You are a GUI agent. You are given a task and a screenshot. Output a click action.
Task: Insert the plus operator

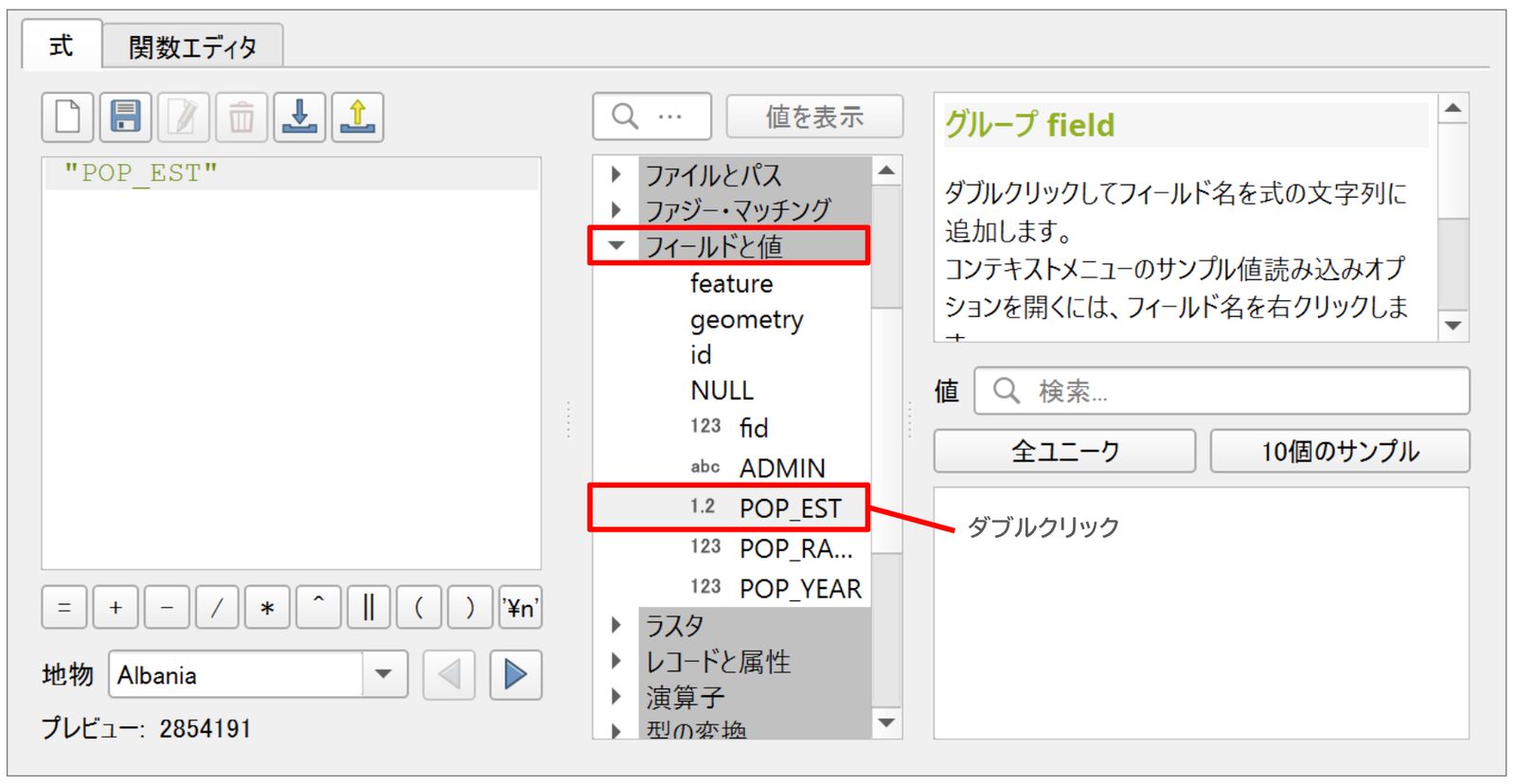[116, 607]
